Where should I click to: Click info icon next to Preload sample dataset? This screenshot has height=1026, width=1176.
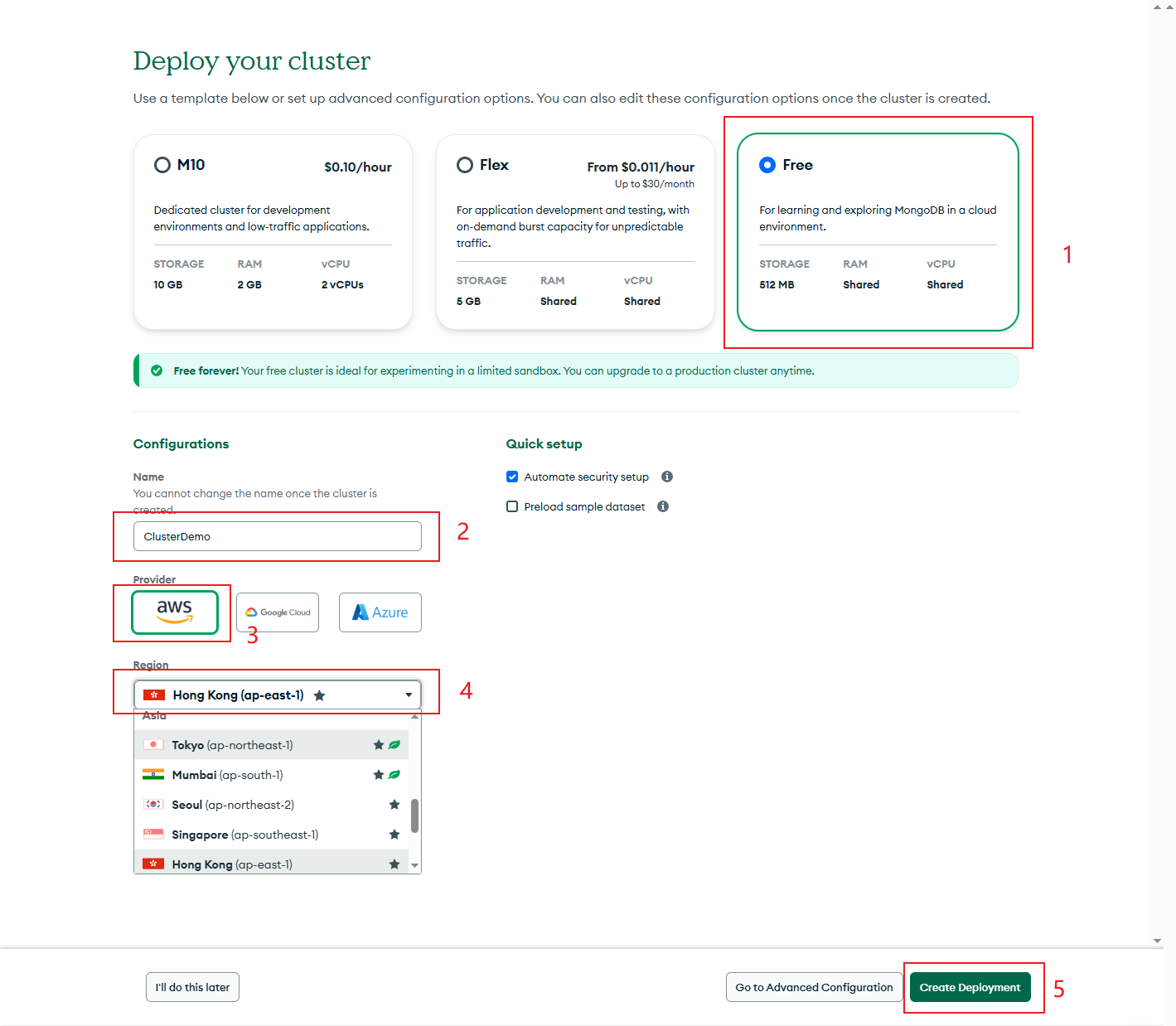663,506
